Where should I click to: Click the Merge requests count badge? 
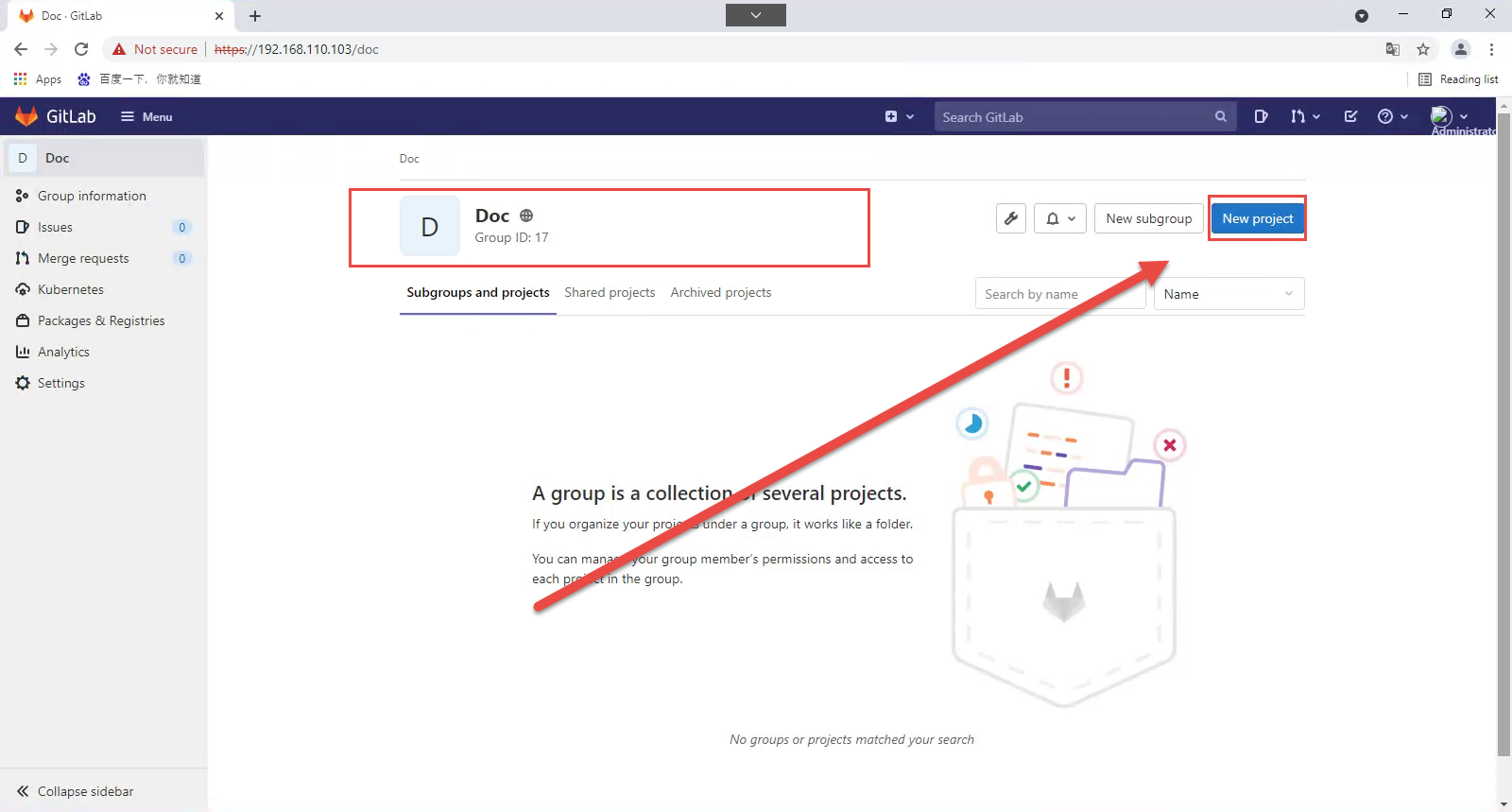(182, 258)
